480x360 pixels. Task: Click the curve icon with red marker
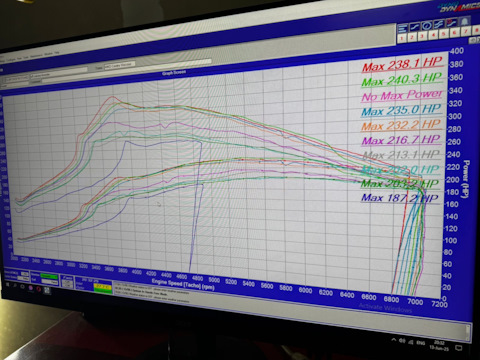[451, 23]
